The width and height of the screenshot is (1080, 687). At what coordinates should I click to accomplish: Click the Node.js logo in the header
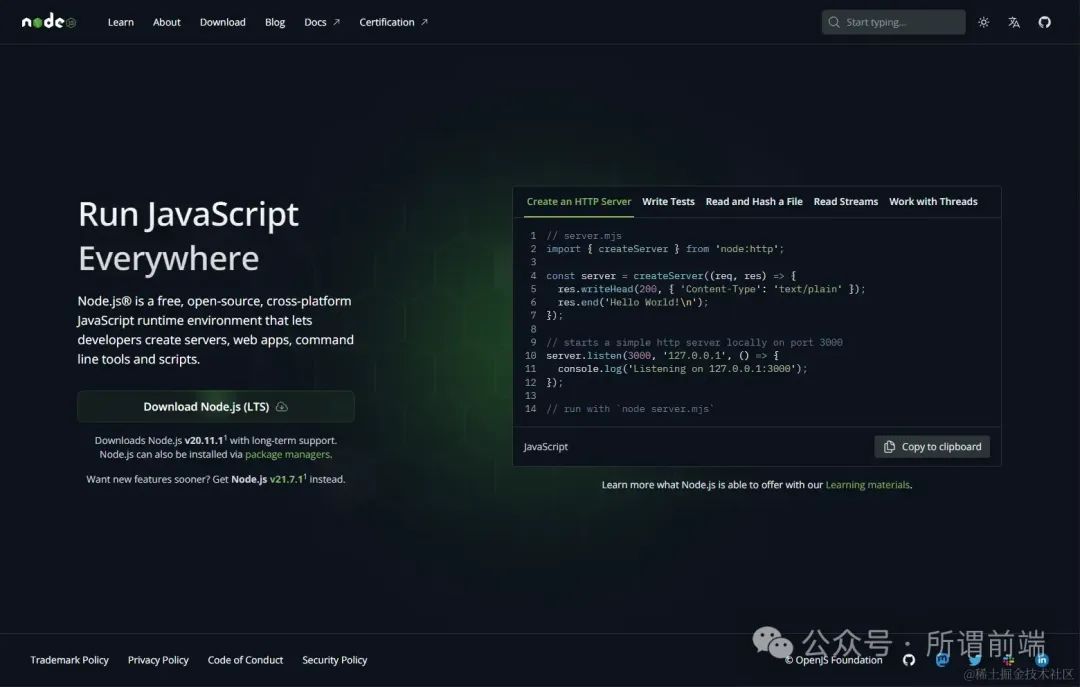click(49, 22)
